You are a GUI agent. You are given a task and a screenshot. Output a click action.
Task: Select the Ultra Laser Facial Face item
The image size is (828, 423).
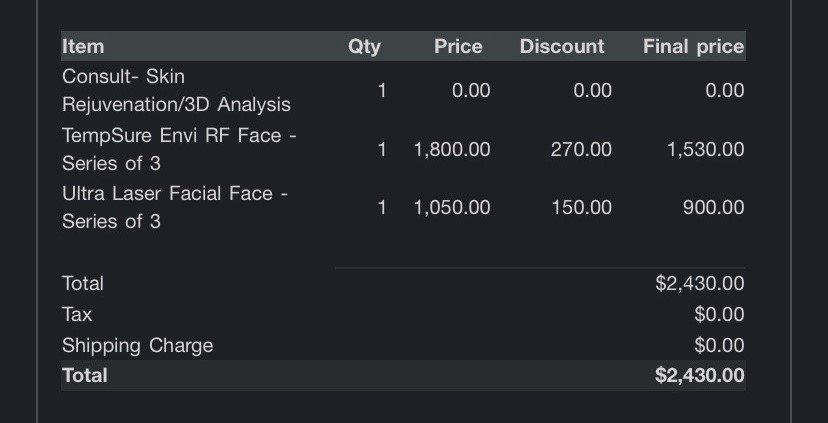tap(175, 207)
